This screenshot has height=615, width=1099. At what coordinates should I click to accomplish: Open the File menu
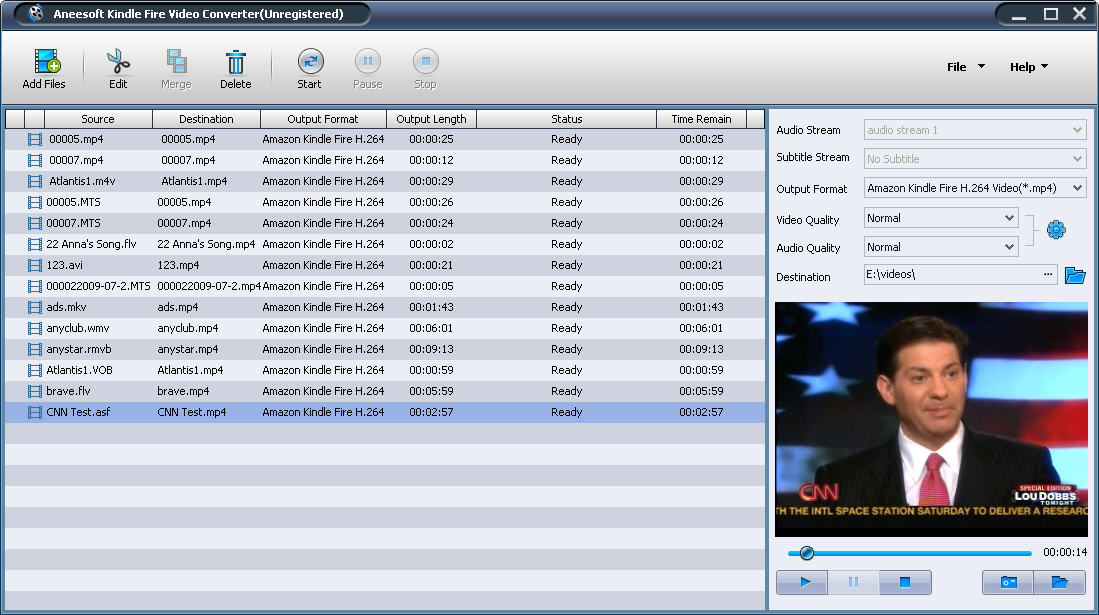pos(965,67)
